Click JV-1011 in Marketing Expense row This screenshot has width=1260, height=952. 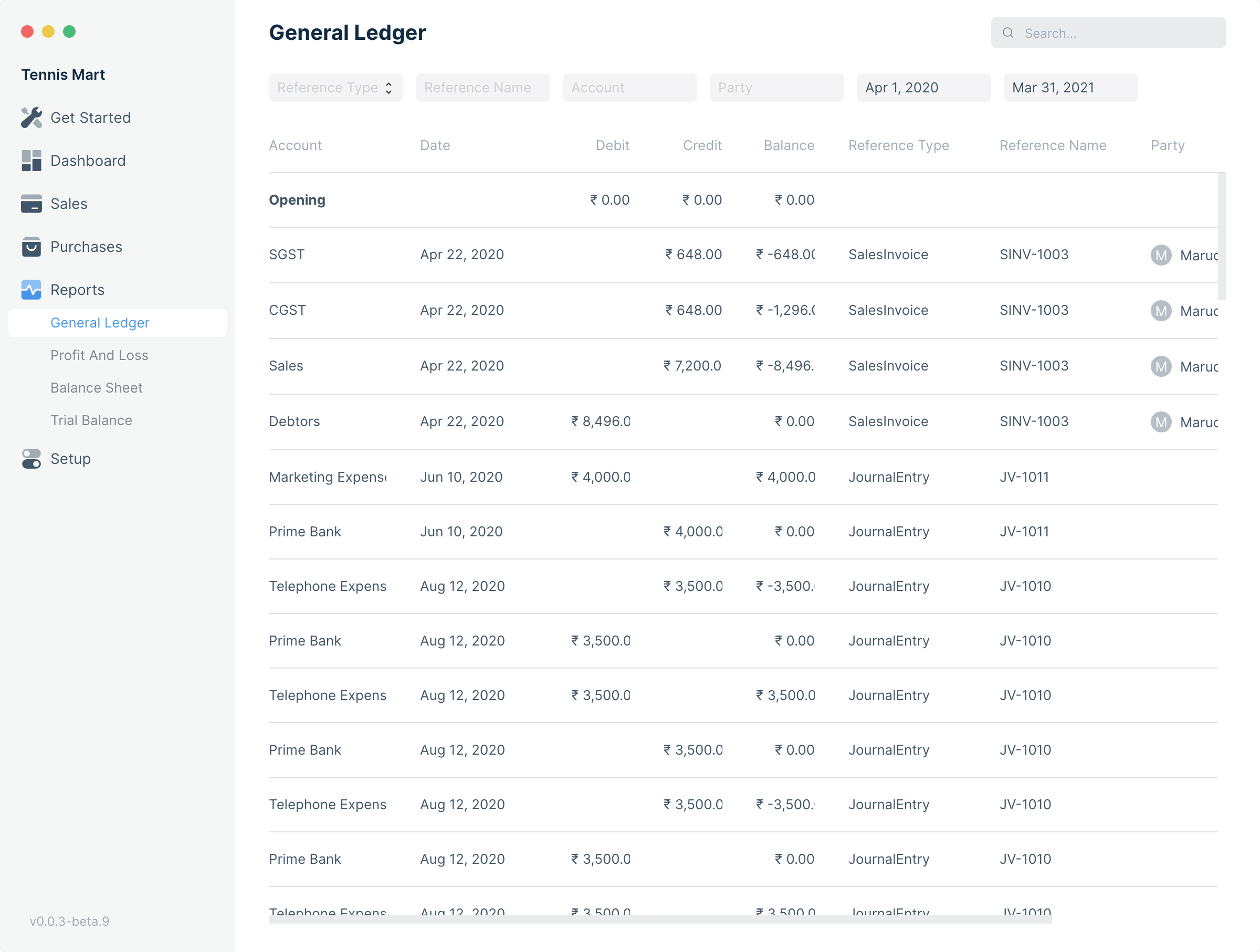point(1024,477)
